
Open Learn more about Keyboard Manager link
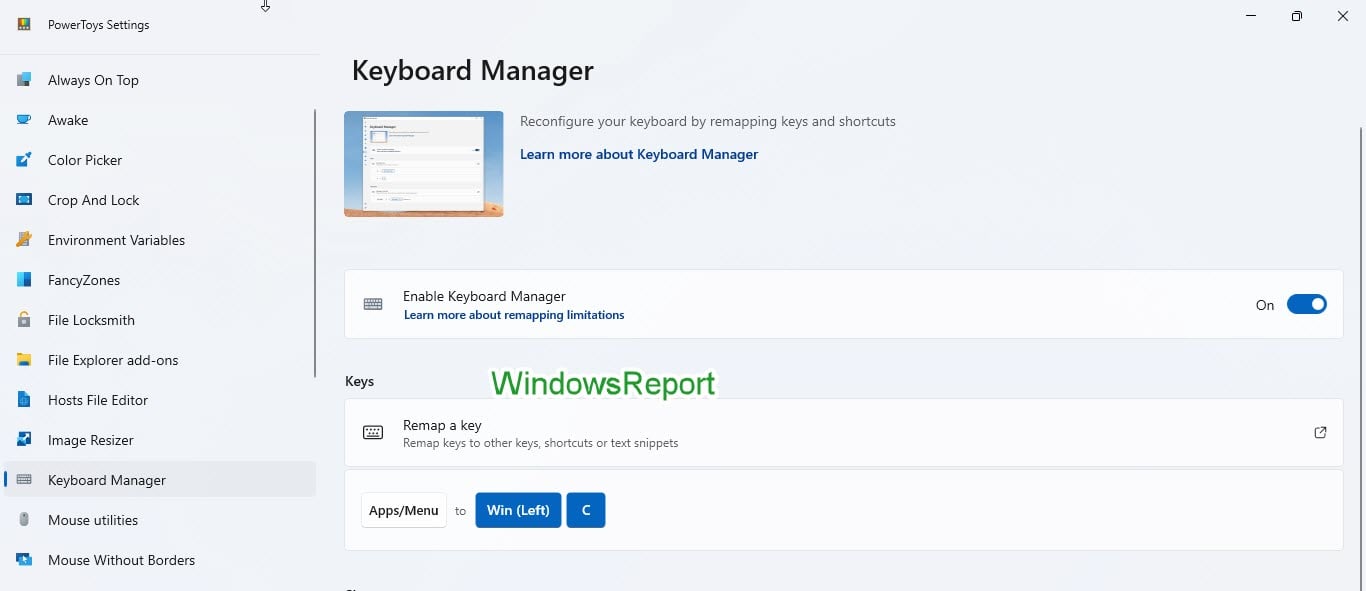(639, 154)
